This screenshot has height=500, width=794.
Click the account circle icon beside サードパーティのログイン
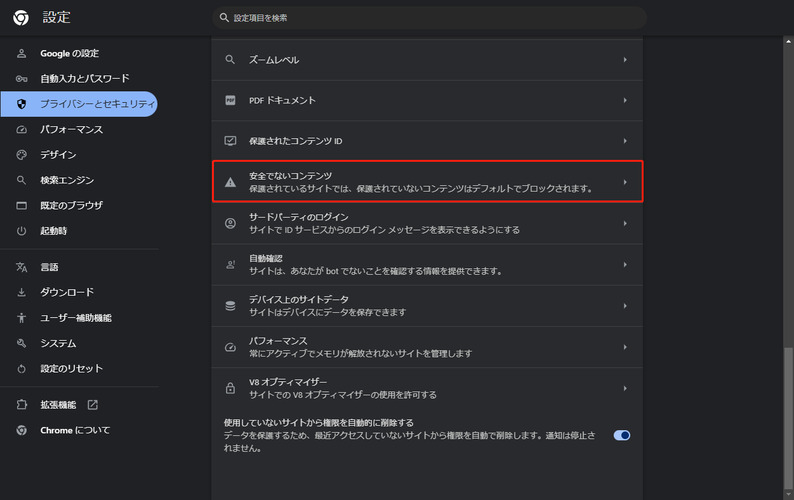[x=230, y=223]
